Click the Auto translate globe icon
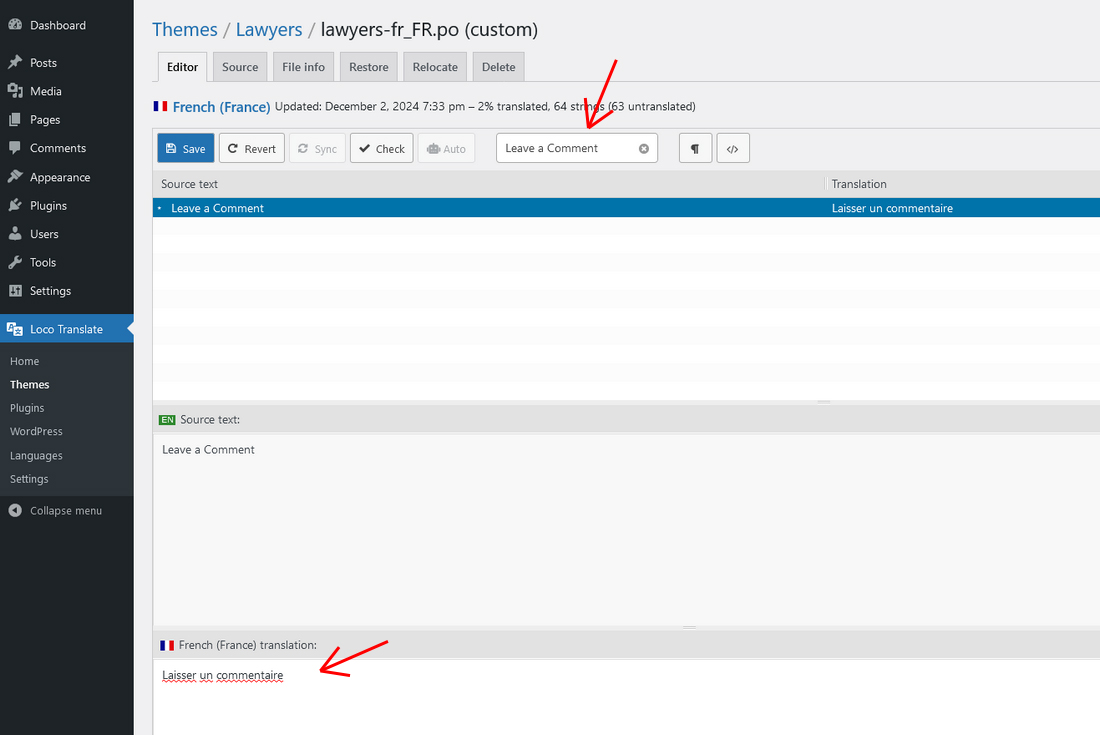 point(446,147)
